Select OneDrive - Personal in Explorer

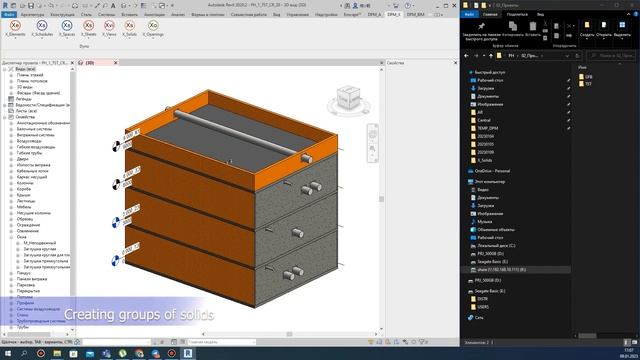click(x=492, y=171)
